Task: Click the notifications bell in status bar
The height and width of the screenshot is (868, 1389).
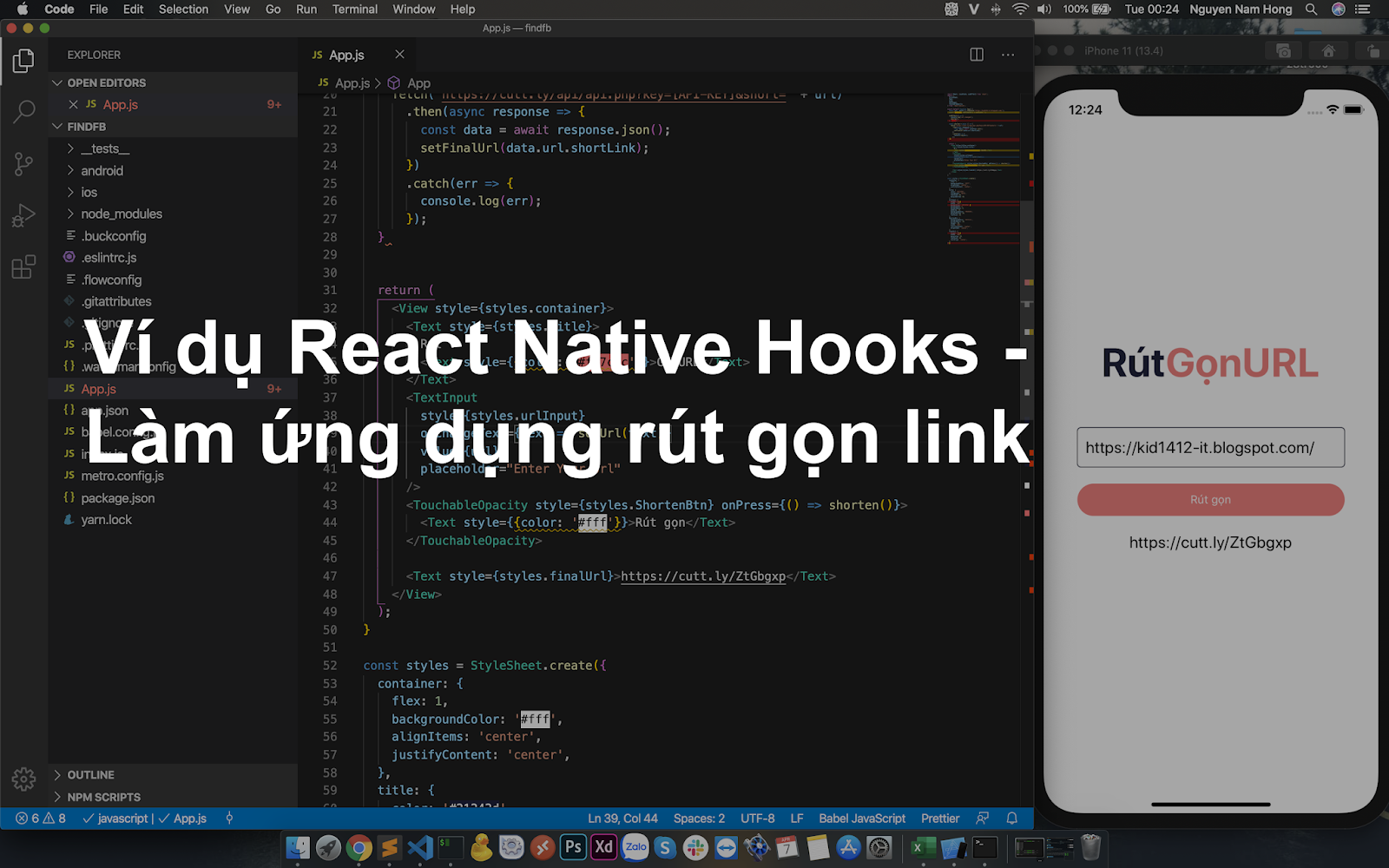Action: (x=1011, y=819)
